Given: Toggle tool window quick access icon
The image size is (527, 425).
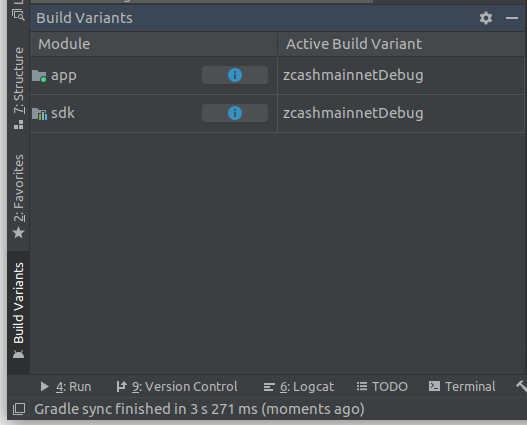Looking at the screenshot, I should tap(19, 409).
